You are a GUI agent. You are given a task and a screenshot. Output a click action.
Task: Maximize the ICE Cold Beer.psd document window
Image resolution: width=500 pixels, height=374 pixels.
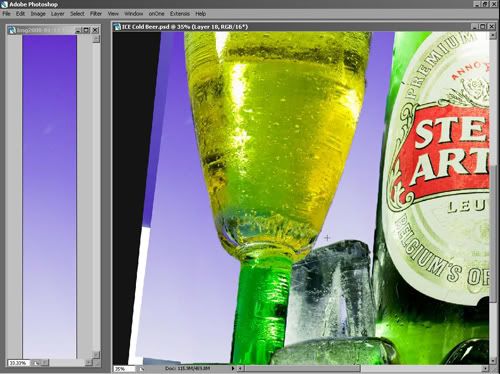coord(483,27)
